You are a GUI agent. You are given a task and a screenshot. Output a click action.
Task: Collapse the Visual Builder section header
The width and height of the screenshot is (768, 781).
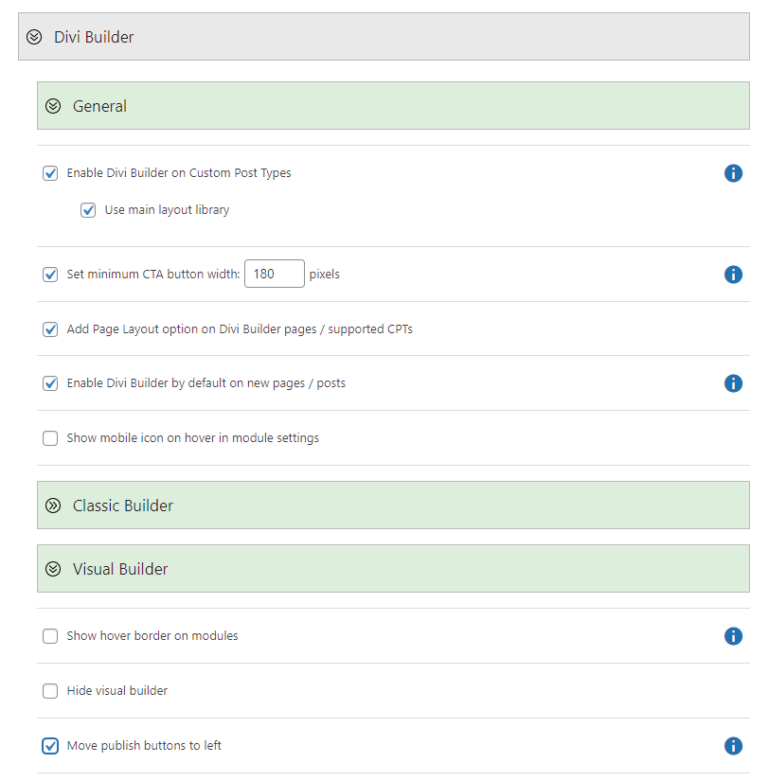click(x=393, y=569)
